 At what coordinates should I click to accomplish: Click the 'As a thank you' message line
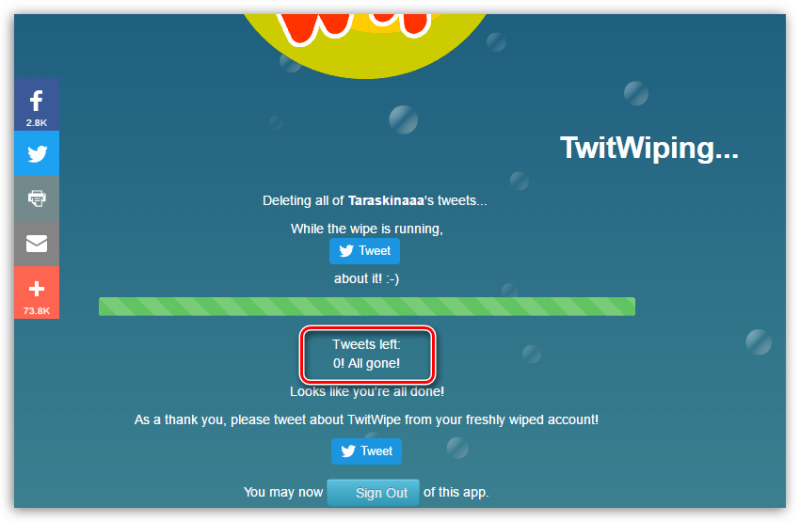point(366,420)
